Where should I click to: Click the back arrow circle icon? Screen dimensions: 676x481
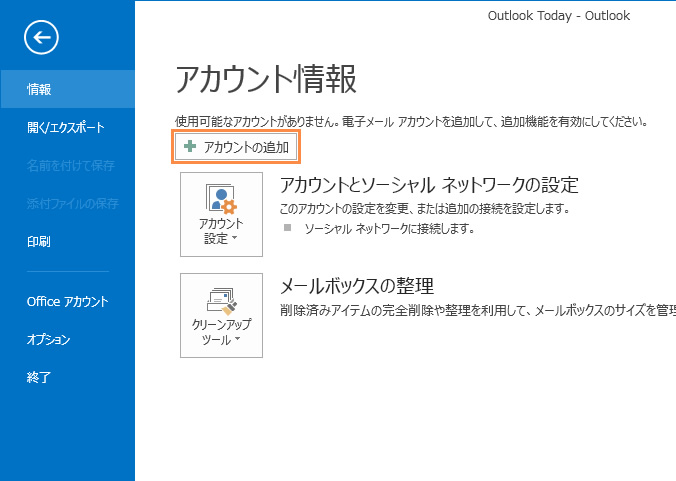tap(41, 37)
